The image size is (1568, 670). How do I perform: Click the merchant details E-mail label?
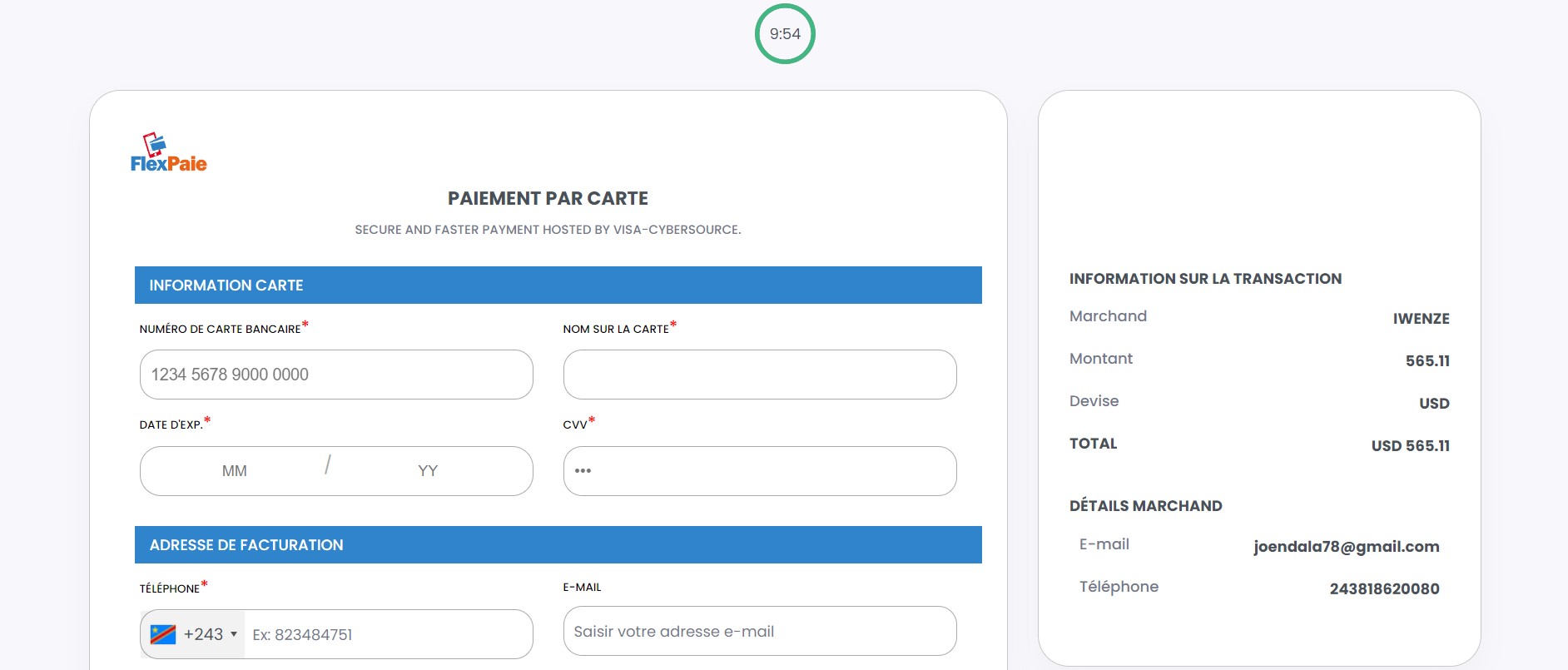coord(1104,544)
